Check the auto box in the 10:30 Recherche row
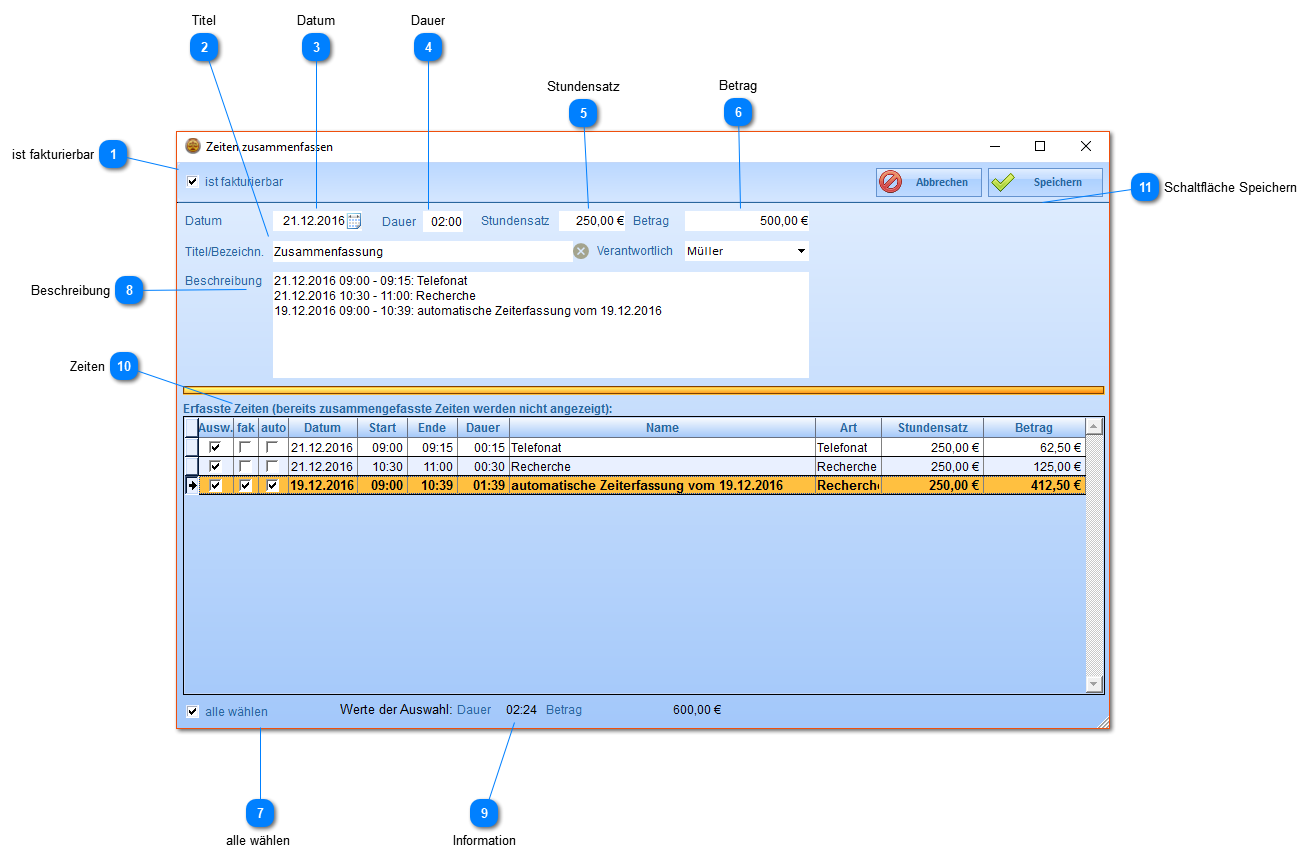 272,466
